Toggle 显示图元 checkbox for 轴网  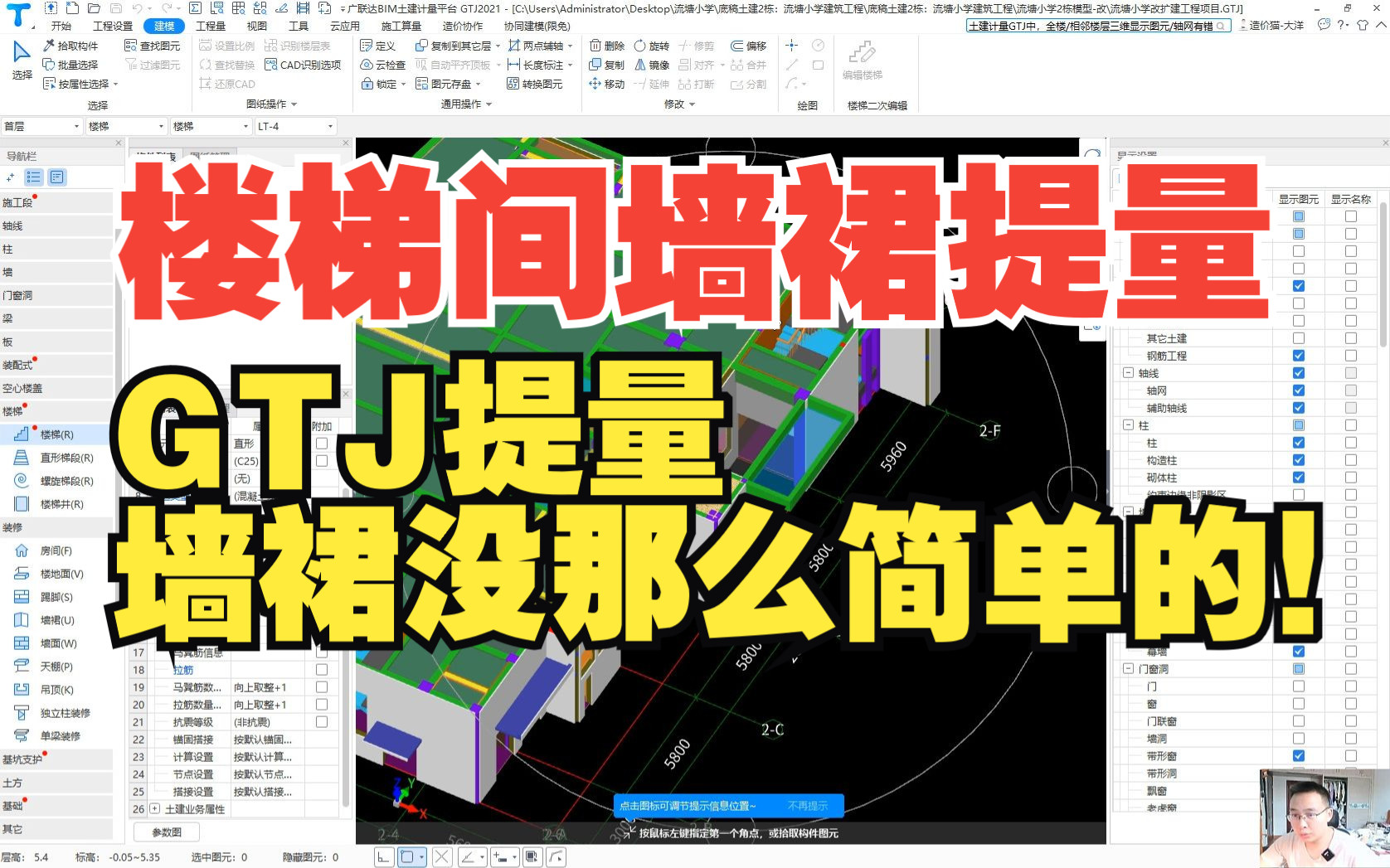[x=1298, y=390]
